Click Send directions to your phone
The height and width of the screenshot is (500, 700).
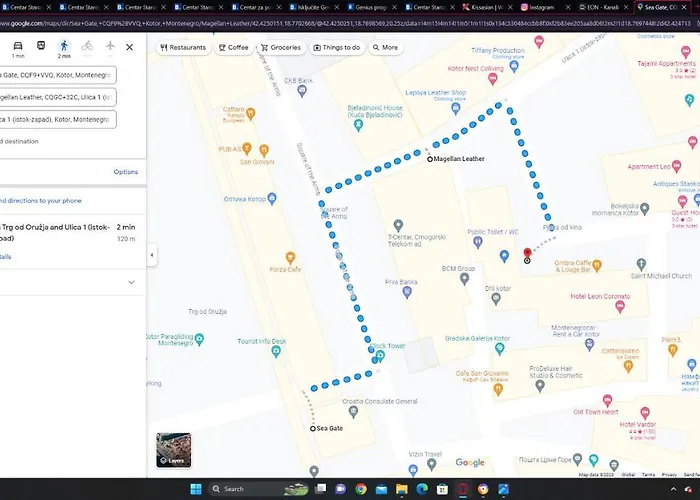click(x=41, y=201)
